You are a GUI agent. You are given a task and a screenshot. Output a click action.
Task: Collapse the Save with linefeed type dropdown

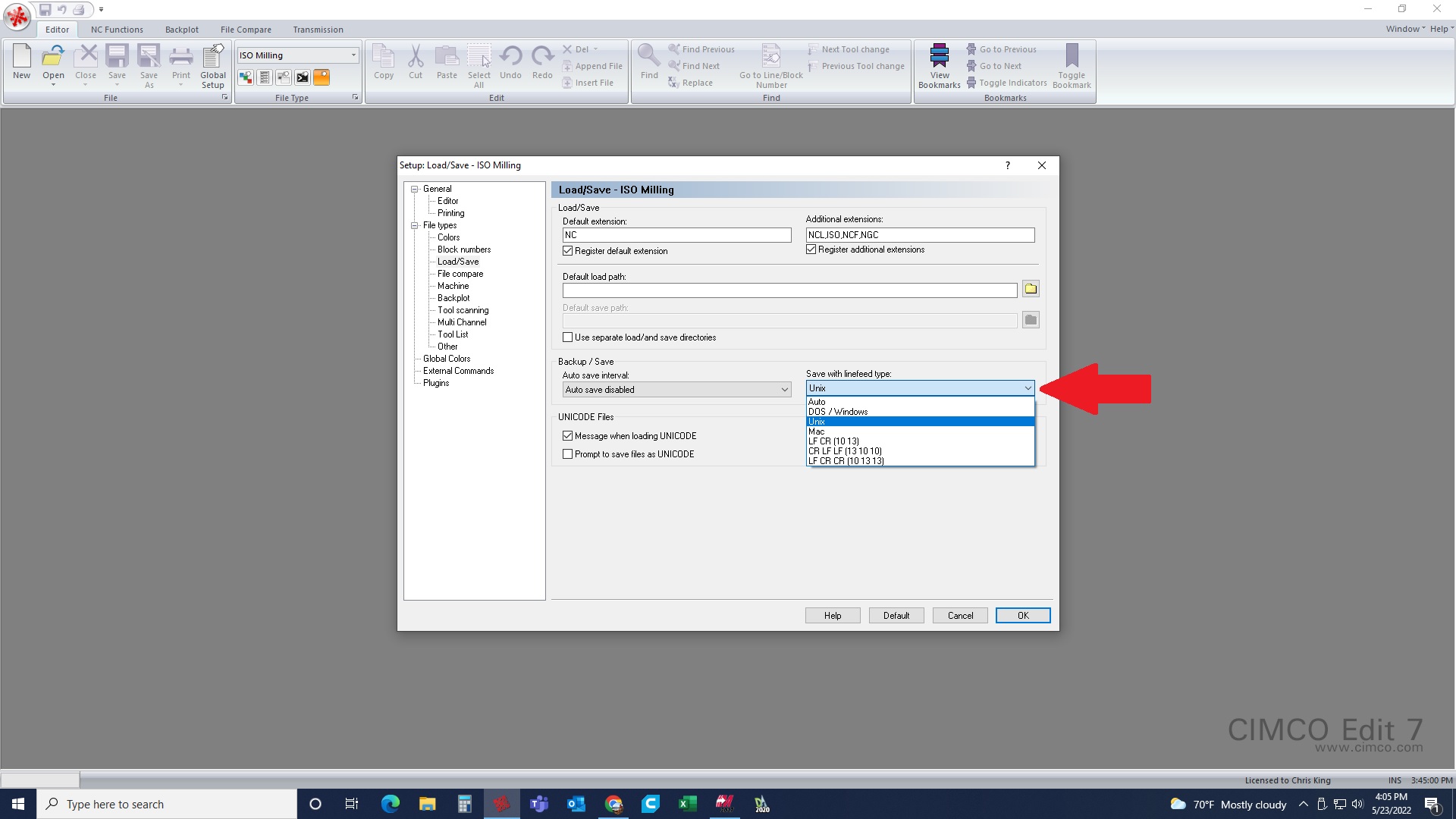tap(1028, 388)
